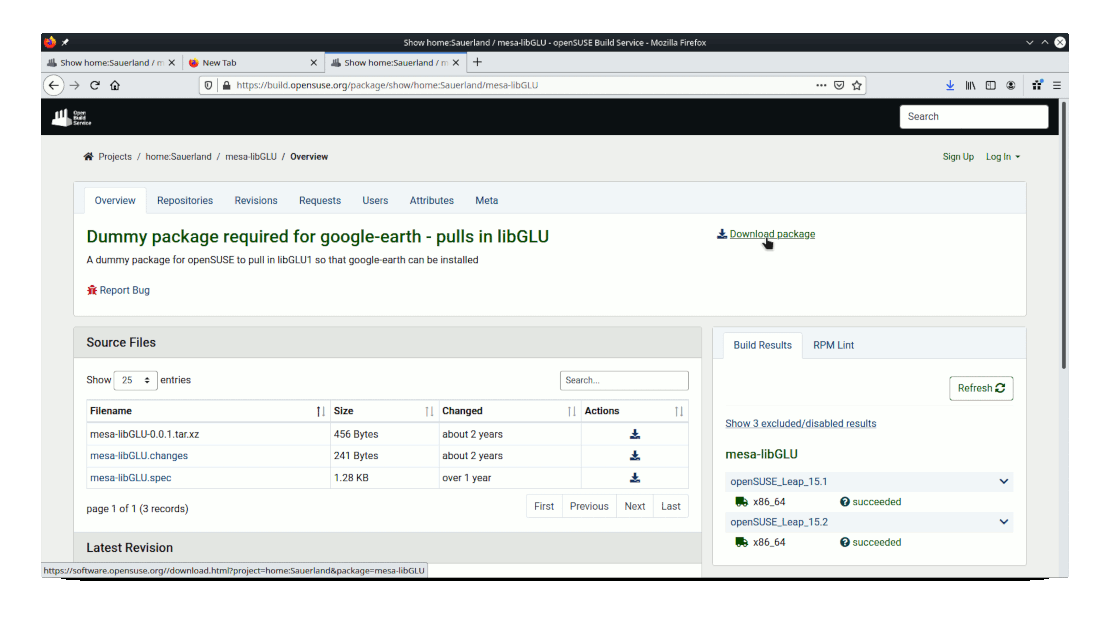Click the download icon for mesa-libGLU-0.0.1.tar.xz
The image size is (1110, 626).
click(634, 433)
